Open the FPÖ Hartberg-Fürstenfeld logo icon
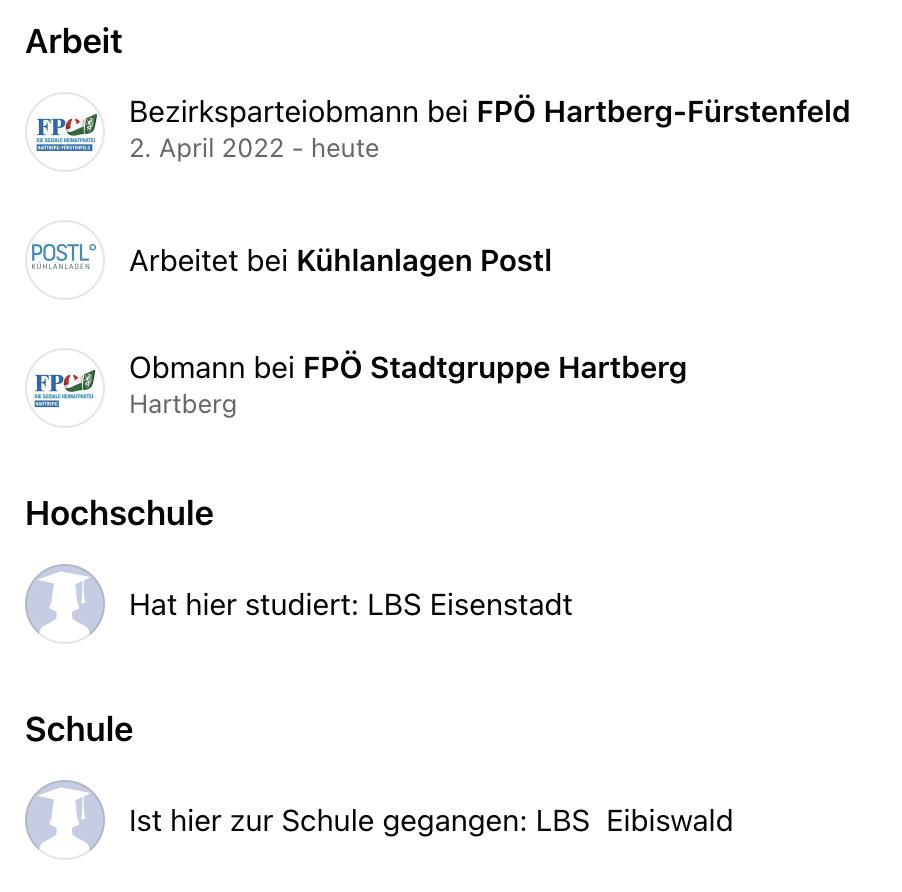902x892 pixels. tap(65, 132)
